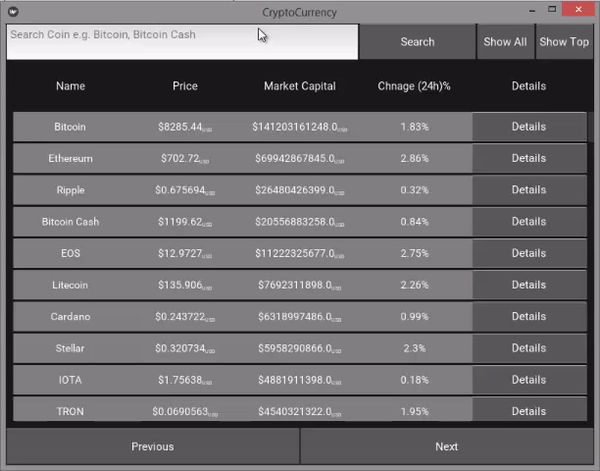Screen dimensions: 600x471
Task: Select the Bitcoin Cash name cell
Action: pos(70,222)
